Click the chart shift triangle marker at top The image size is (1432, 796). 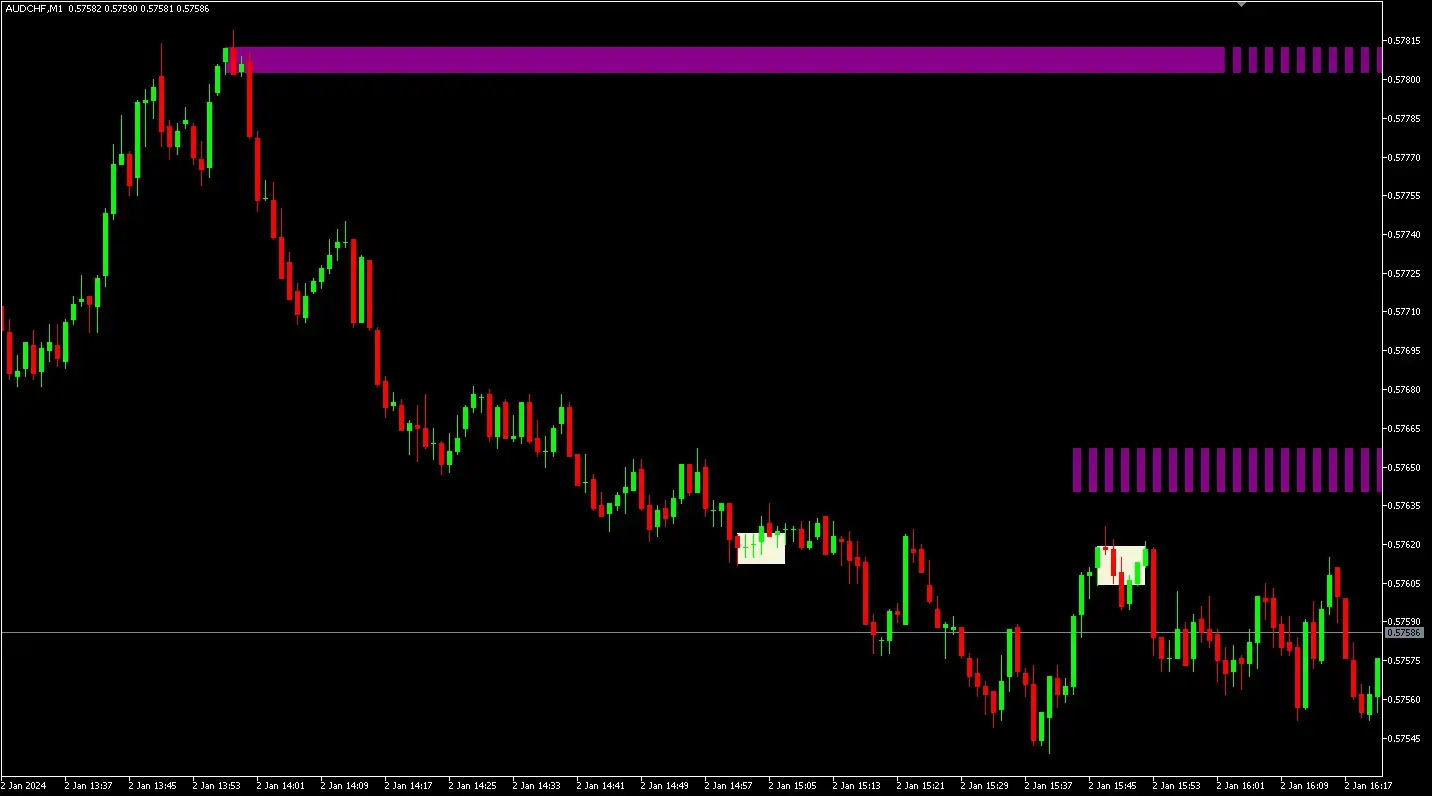[1241, 4]
